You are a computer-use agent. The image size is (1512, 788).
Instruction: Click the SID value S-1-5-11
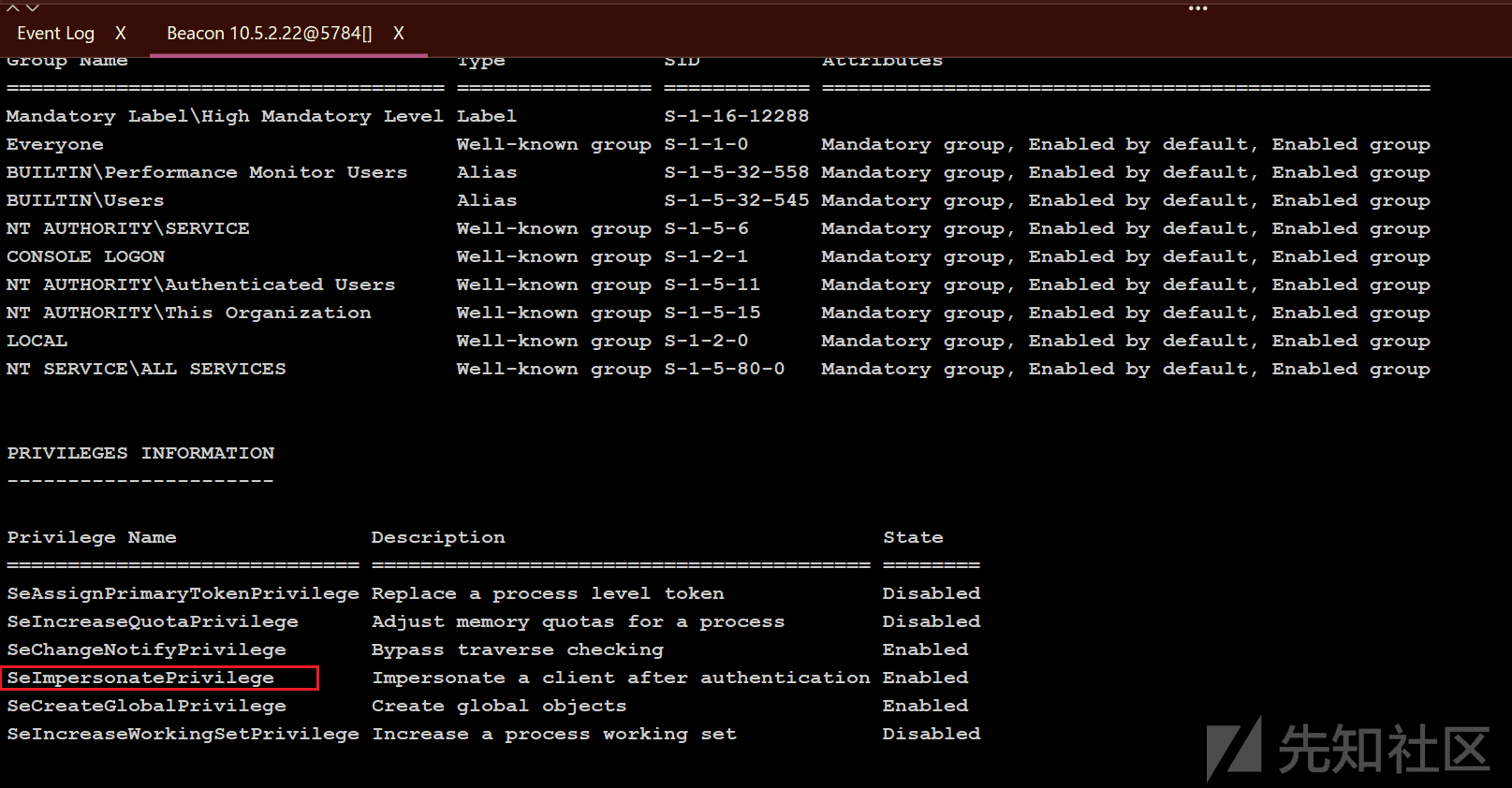(x=712, y=285)
